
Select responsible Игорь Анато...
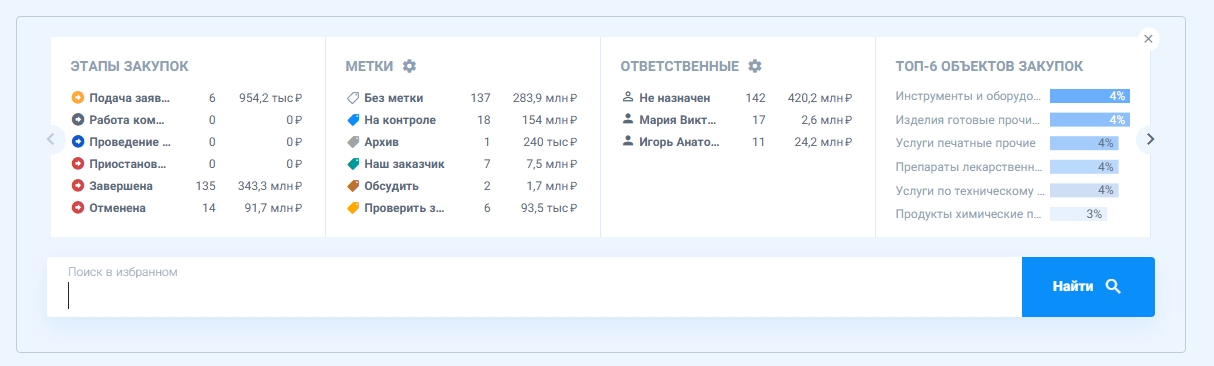pos(680,142)
